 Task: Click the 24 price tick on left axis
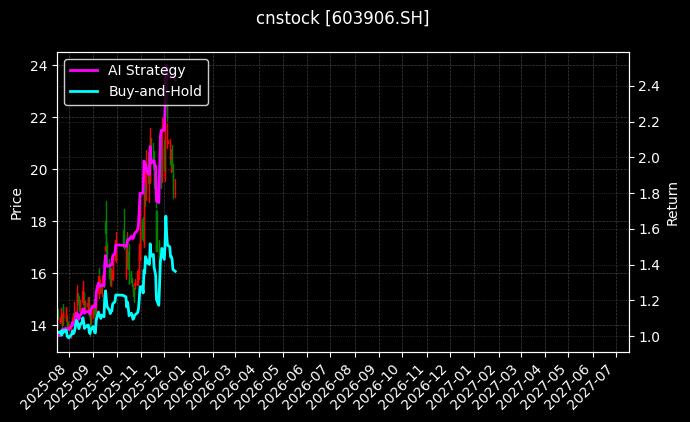39,66
